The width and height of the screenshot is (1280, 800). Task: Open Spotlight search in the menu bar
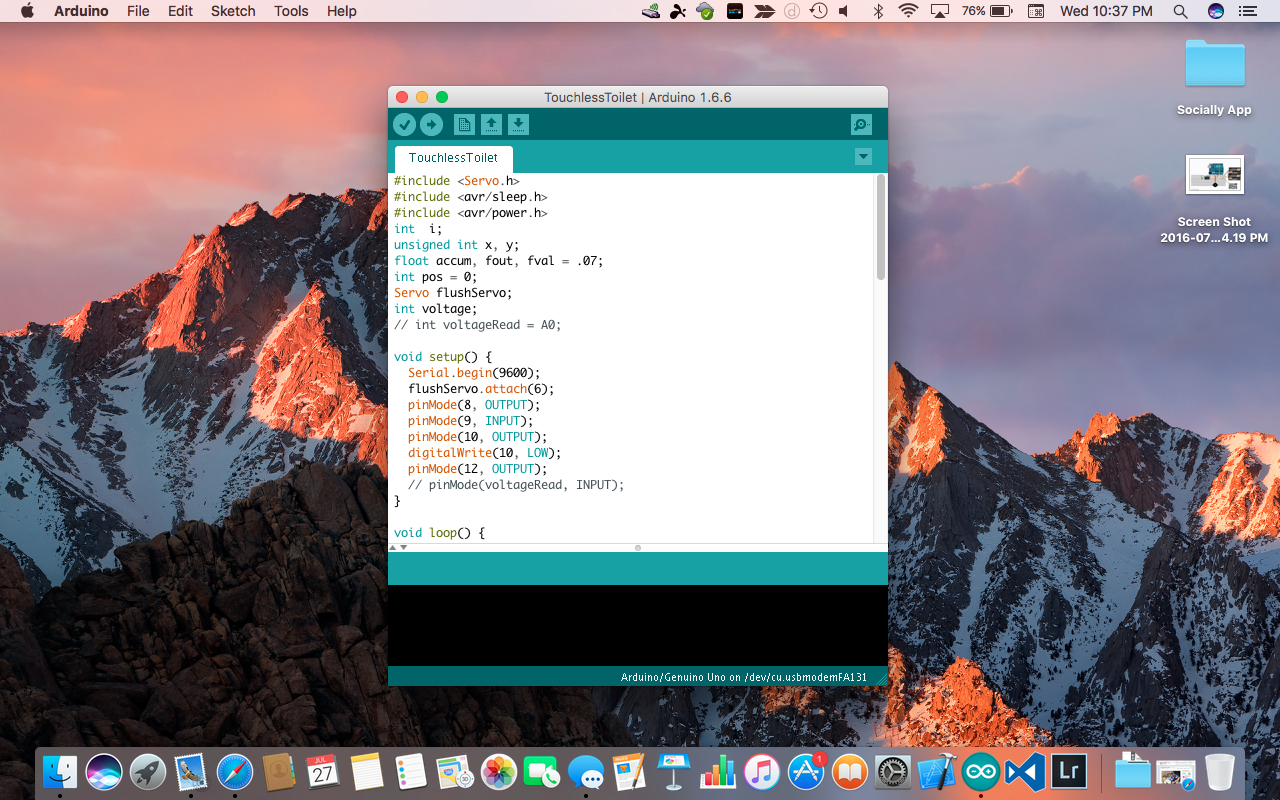tap(1180, 11)
